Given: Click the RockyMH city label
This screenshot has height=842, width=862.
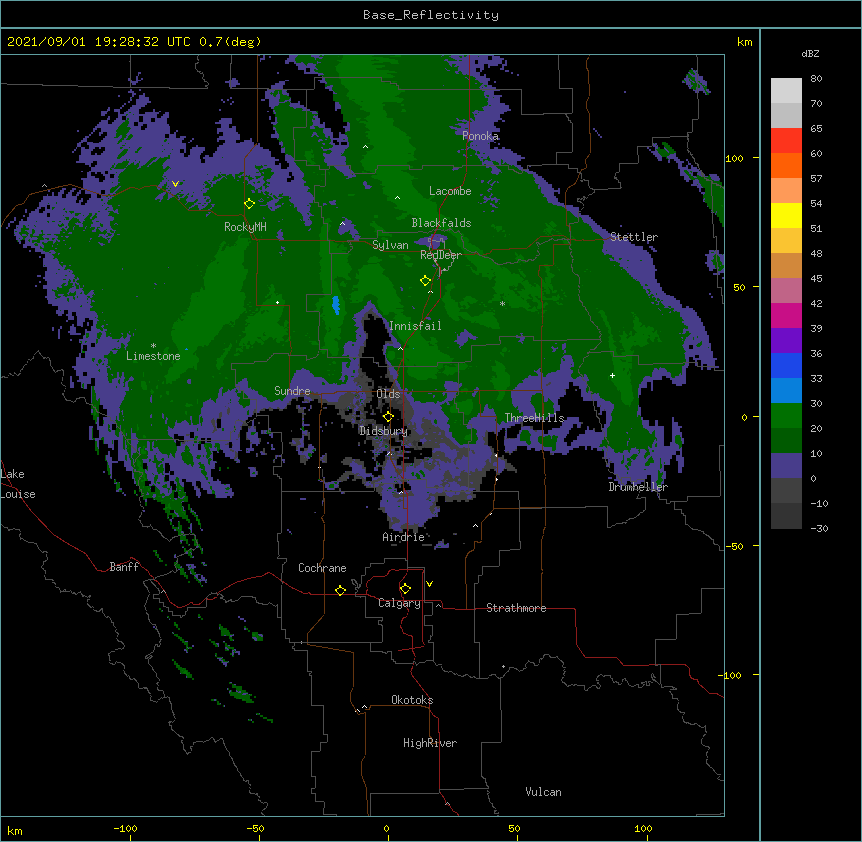Looking at the screenshot, I should click(x=245, y=227).
